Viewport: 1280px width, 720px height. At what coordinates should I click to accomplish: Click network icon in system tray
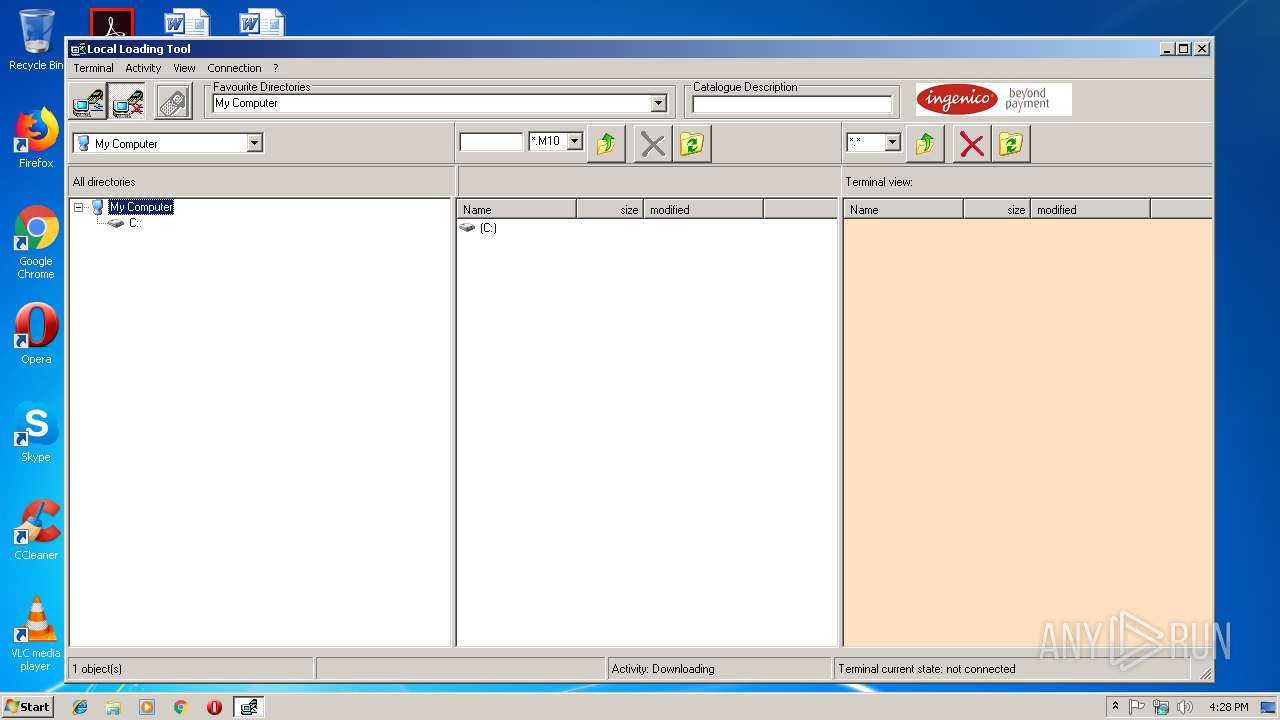(x=1161, y=707)
